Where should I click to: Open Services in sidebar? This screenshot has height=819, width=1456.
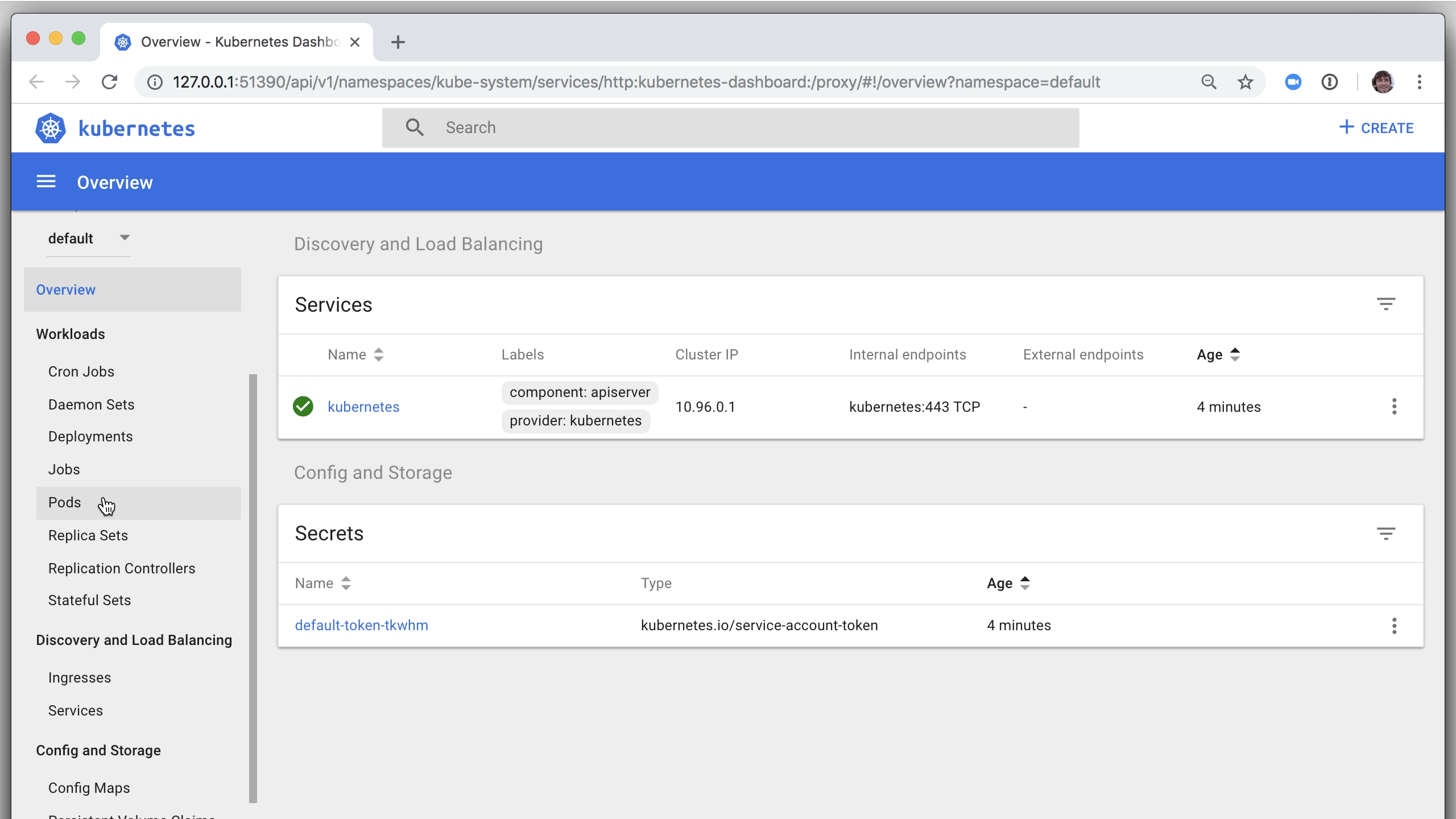[76, 710]
